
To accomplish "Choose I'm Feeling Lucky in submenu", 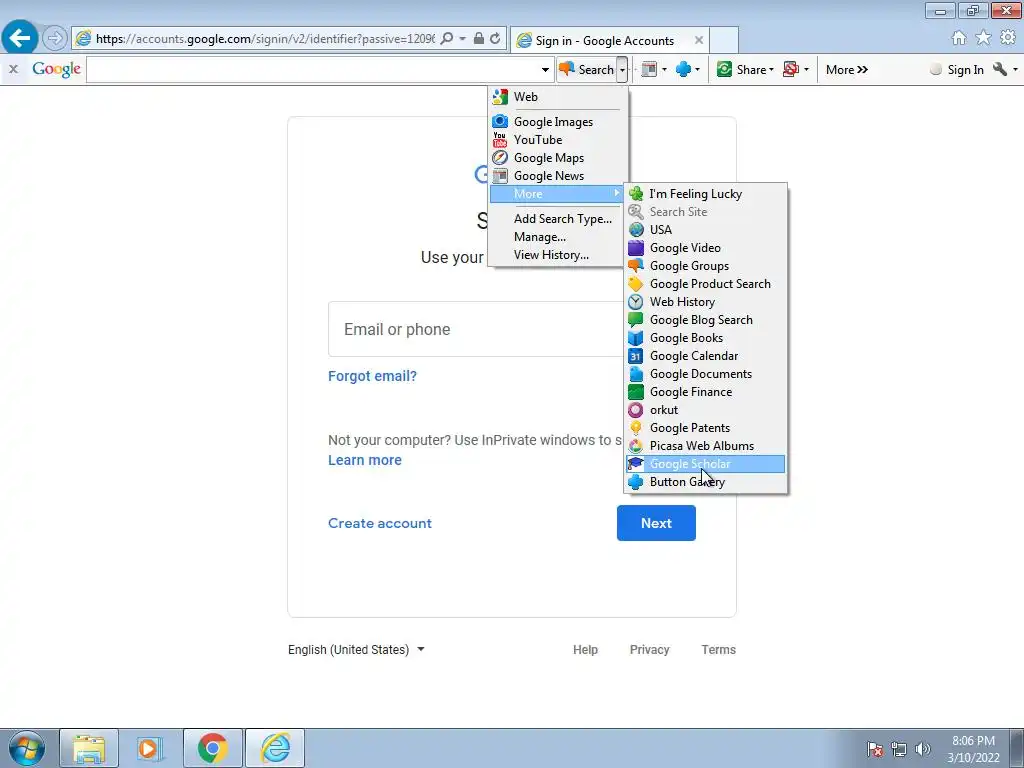I will point(705,194).
